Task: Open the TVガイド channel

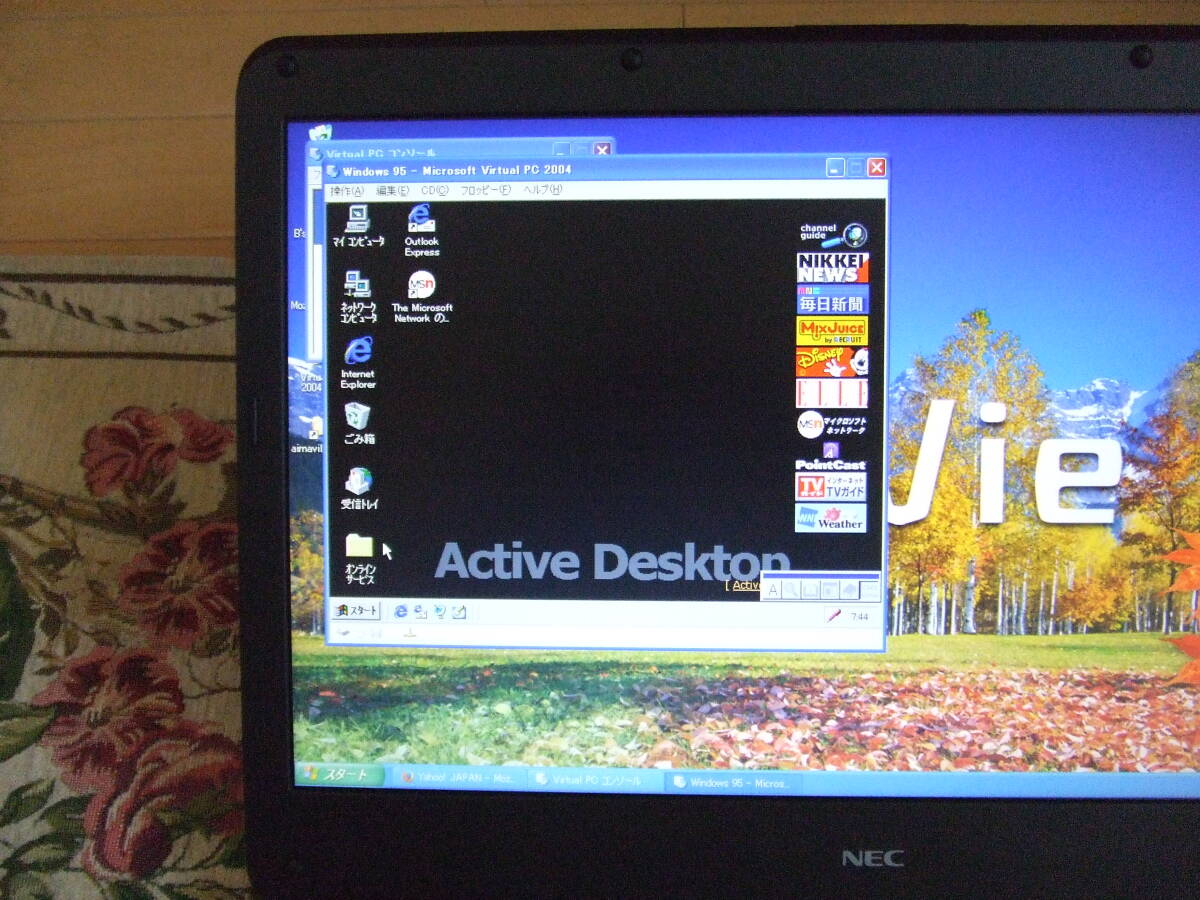Action: click(831, 486)
